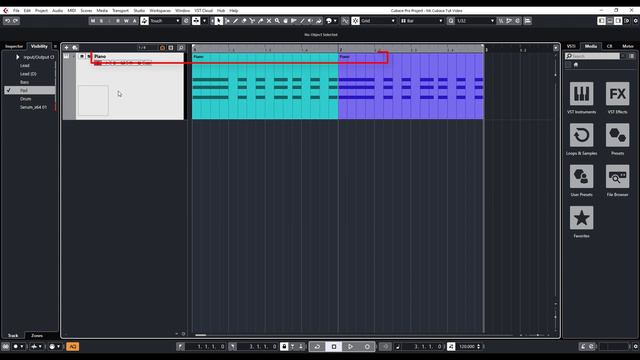Select the Serum_x64 01 track entry
This screenshot has width=640, height=360.
point(33,107)
